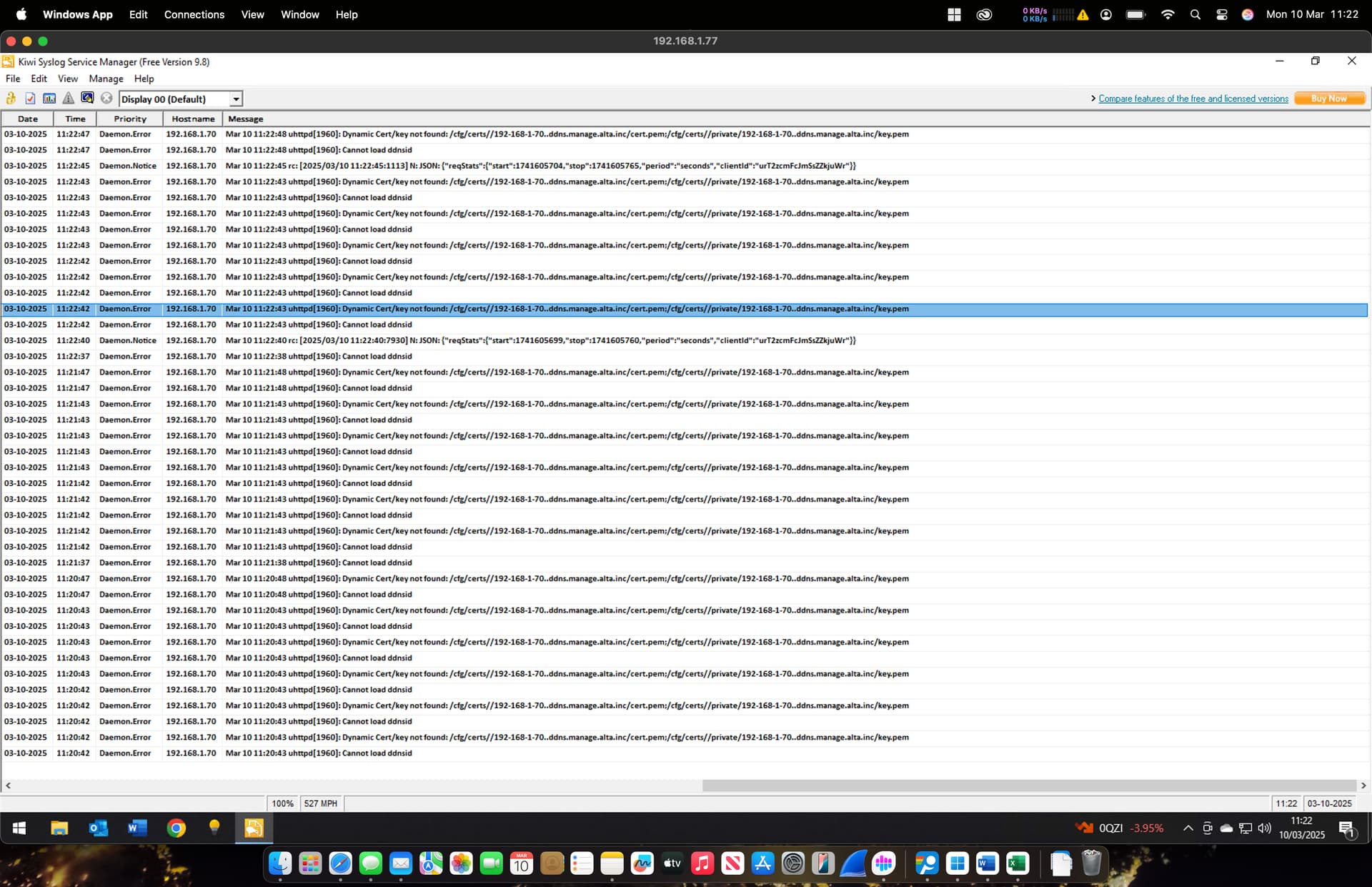Image resolution: width=1372 pixels, height=887 pixels.
Task: Click the gray circled X toolbar icon
Action: (x=106, y=99)
